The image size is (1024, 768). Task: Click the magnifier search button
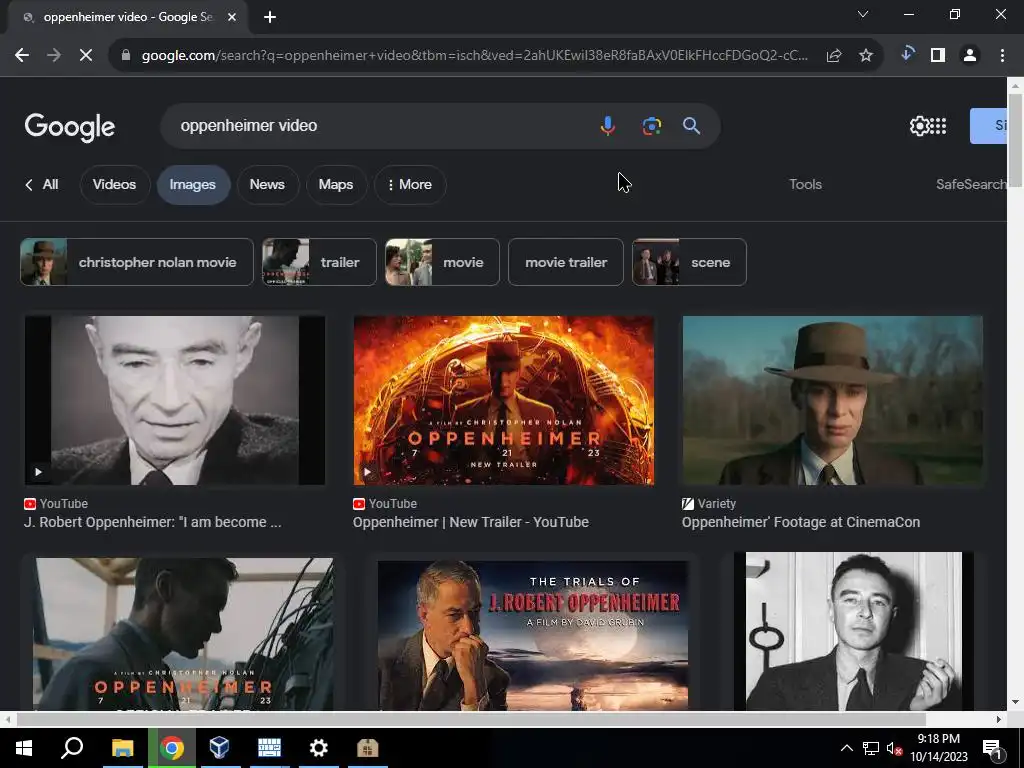[x=692, y=125]
